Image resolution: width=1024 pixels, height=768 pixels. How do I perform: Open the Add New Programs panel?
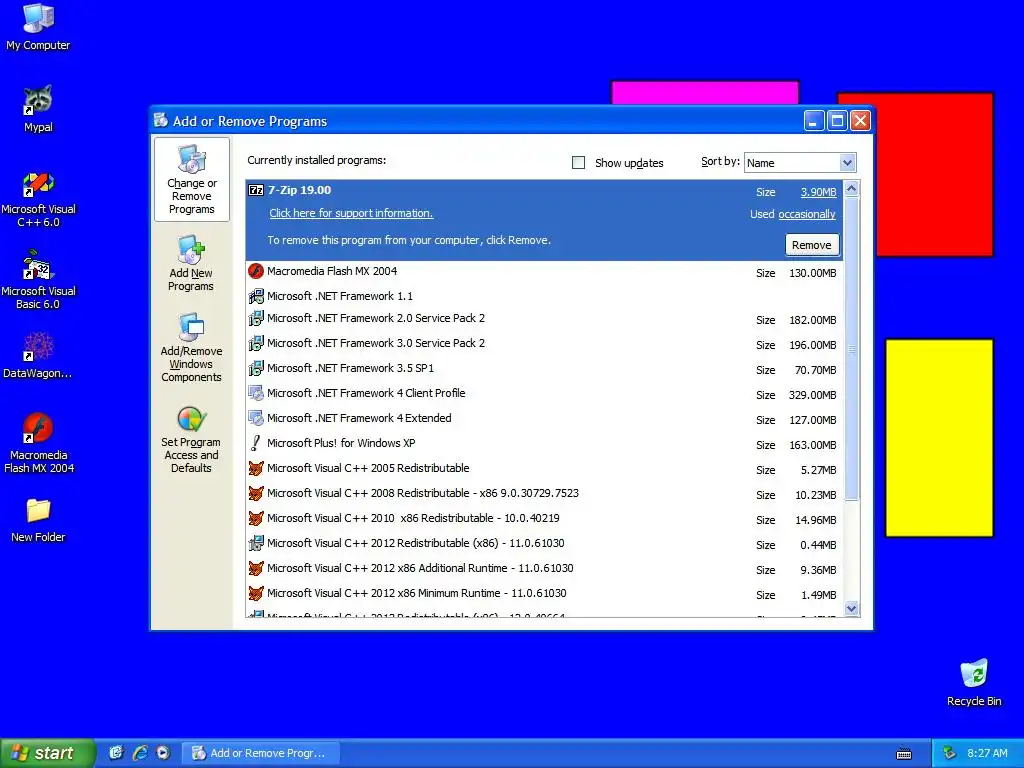[191, 264]
